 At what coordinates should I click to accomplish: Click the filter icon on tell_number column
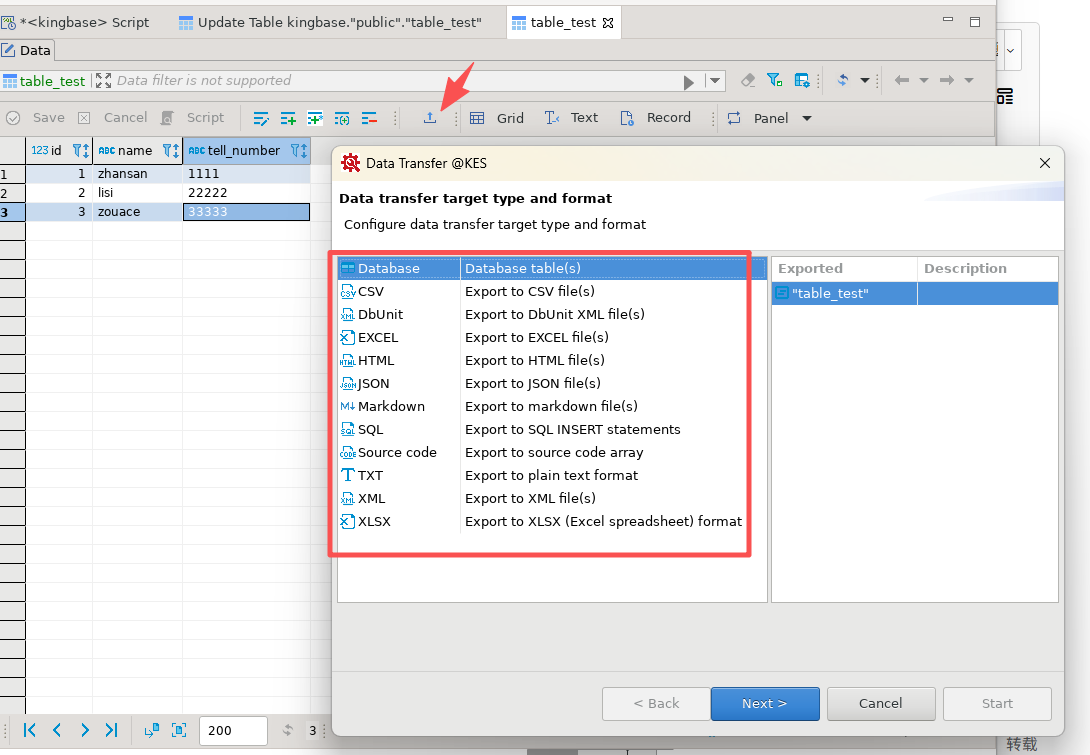(298, 150)
